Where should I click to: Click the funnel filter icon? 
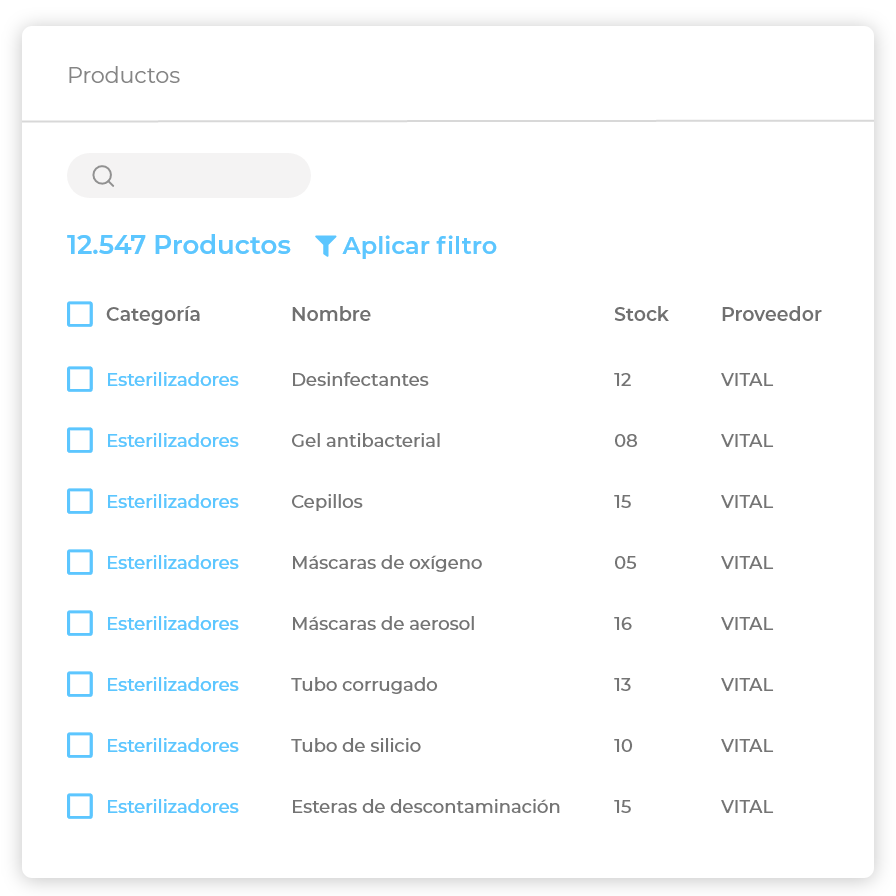tap(325, 246)
